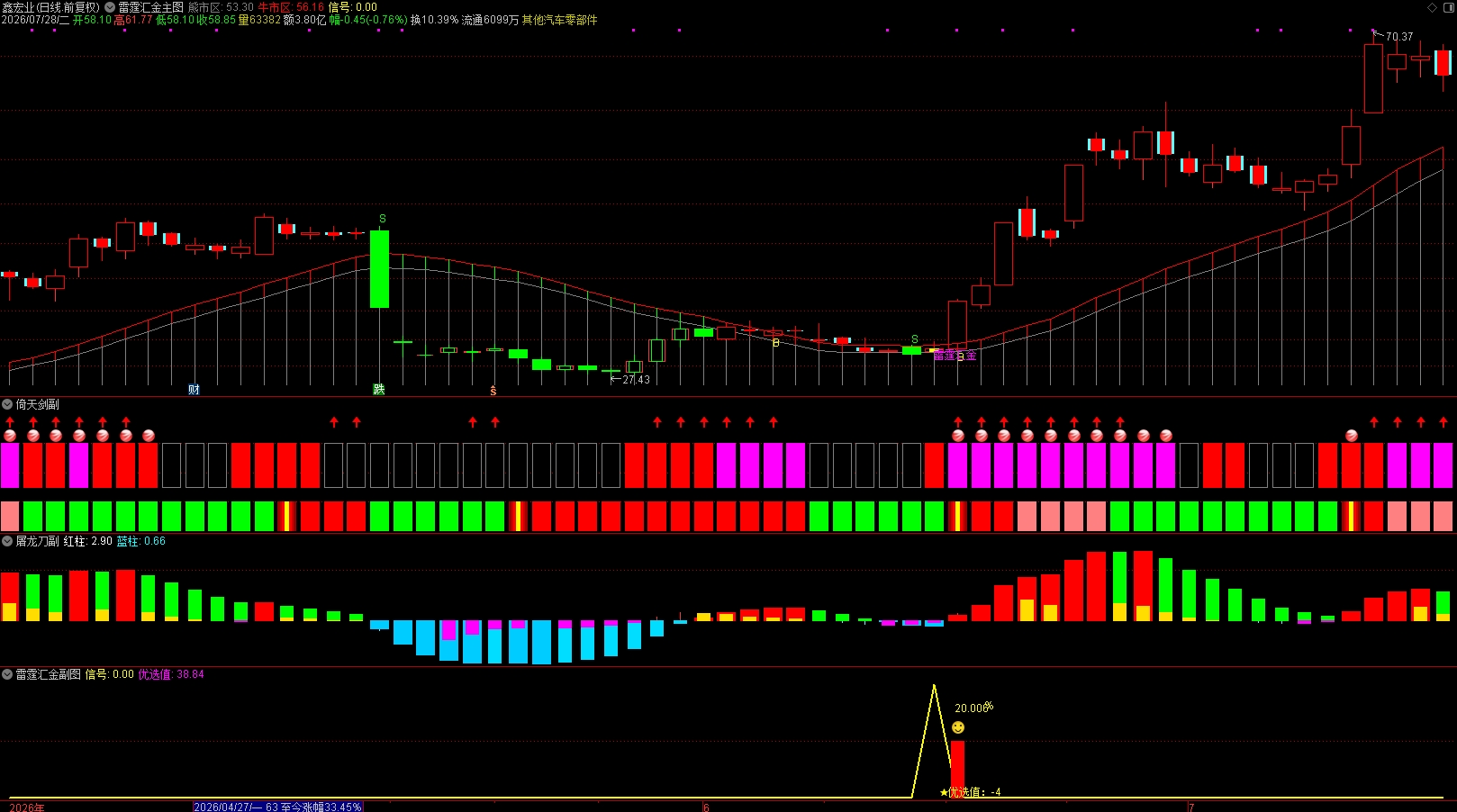Click the magenta 雷霆汇金 signal label
This screenshot has width=1457, height=812.
pyautogui.click(x=955, y=356)
